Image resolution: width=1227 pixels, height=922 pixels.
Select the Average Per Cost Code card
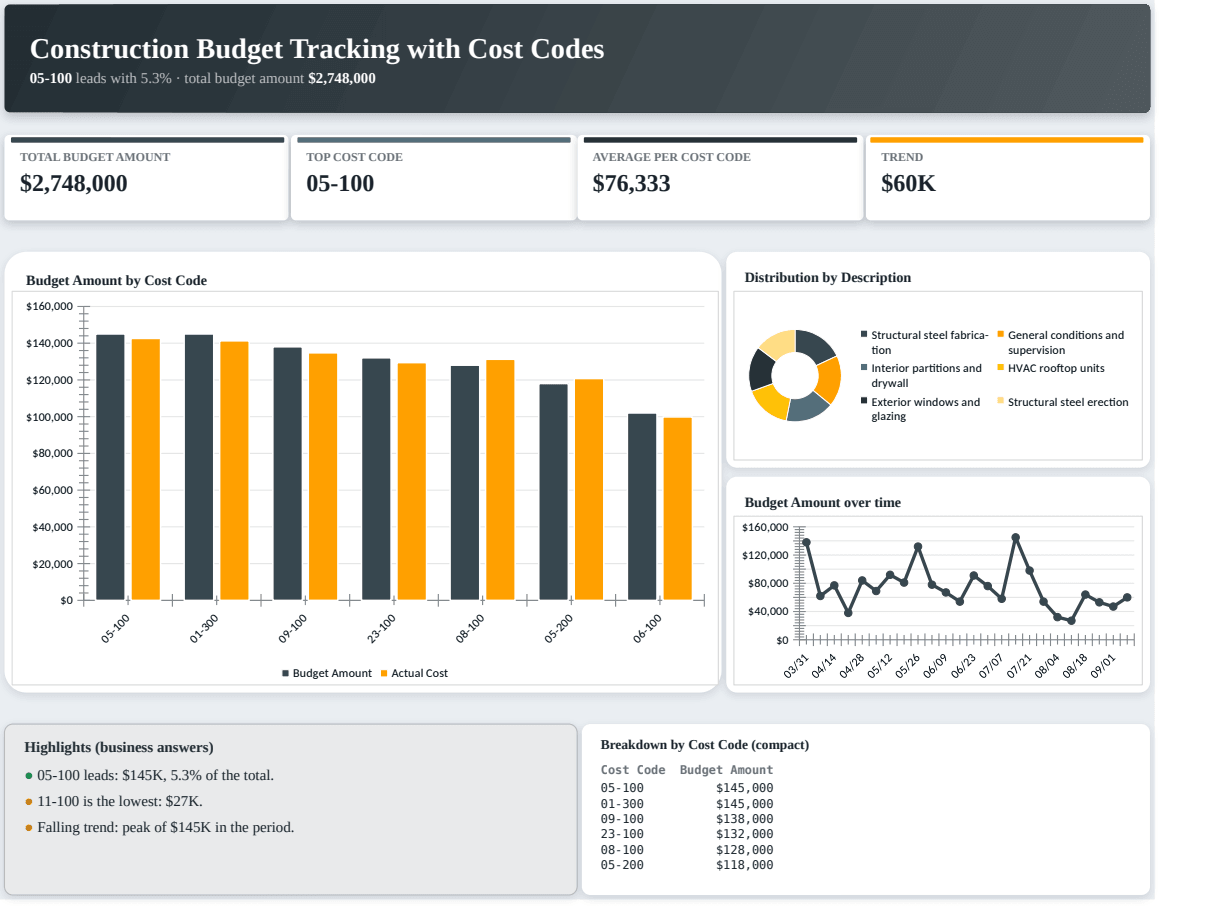tap(720, 178)
